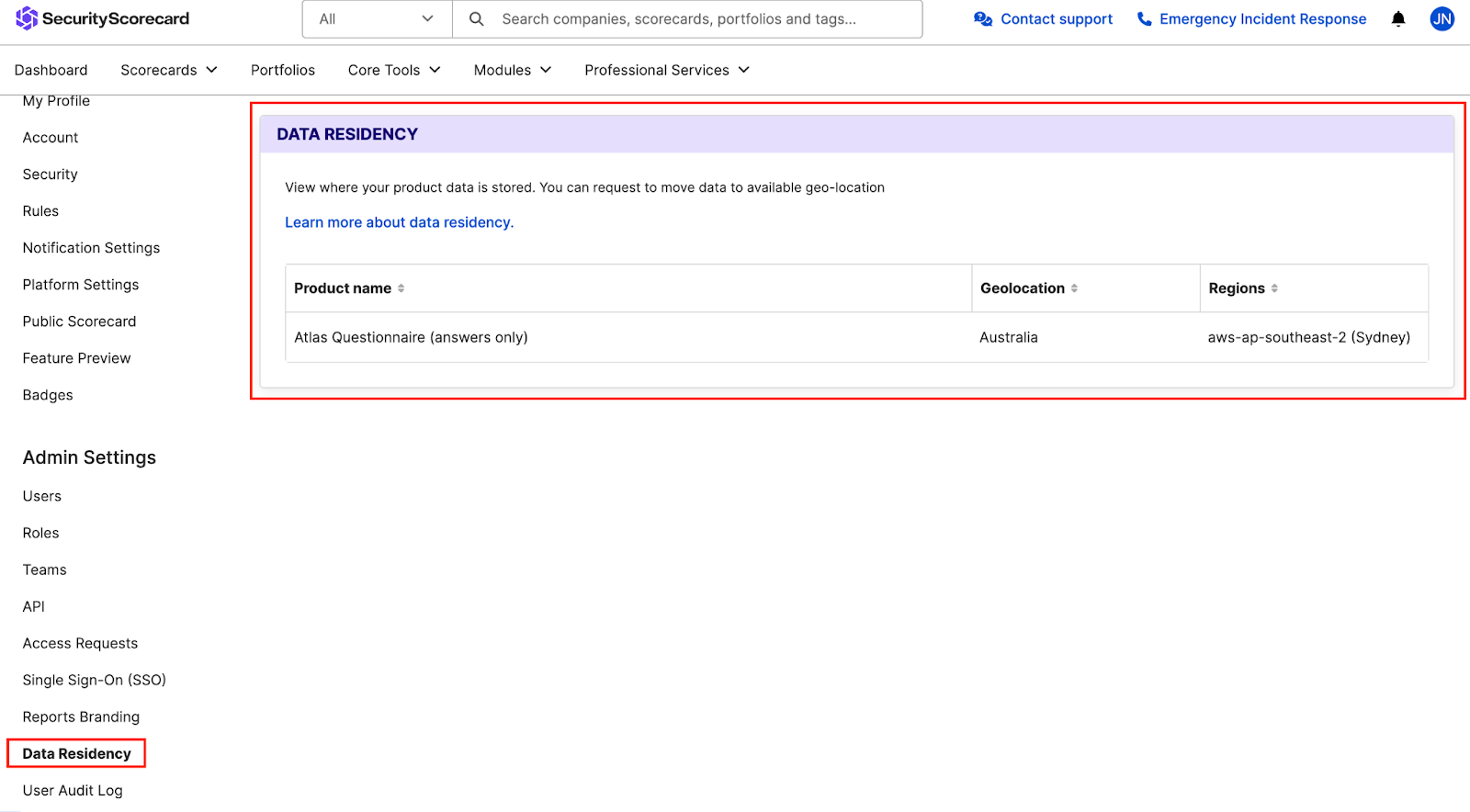The image size is (1470, 812).
Task: Open Emergency Incident Response link
Action: point(1262,19)
